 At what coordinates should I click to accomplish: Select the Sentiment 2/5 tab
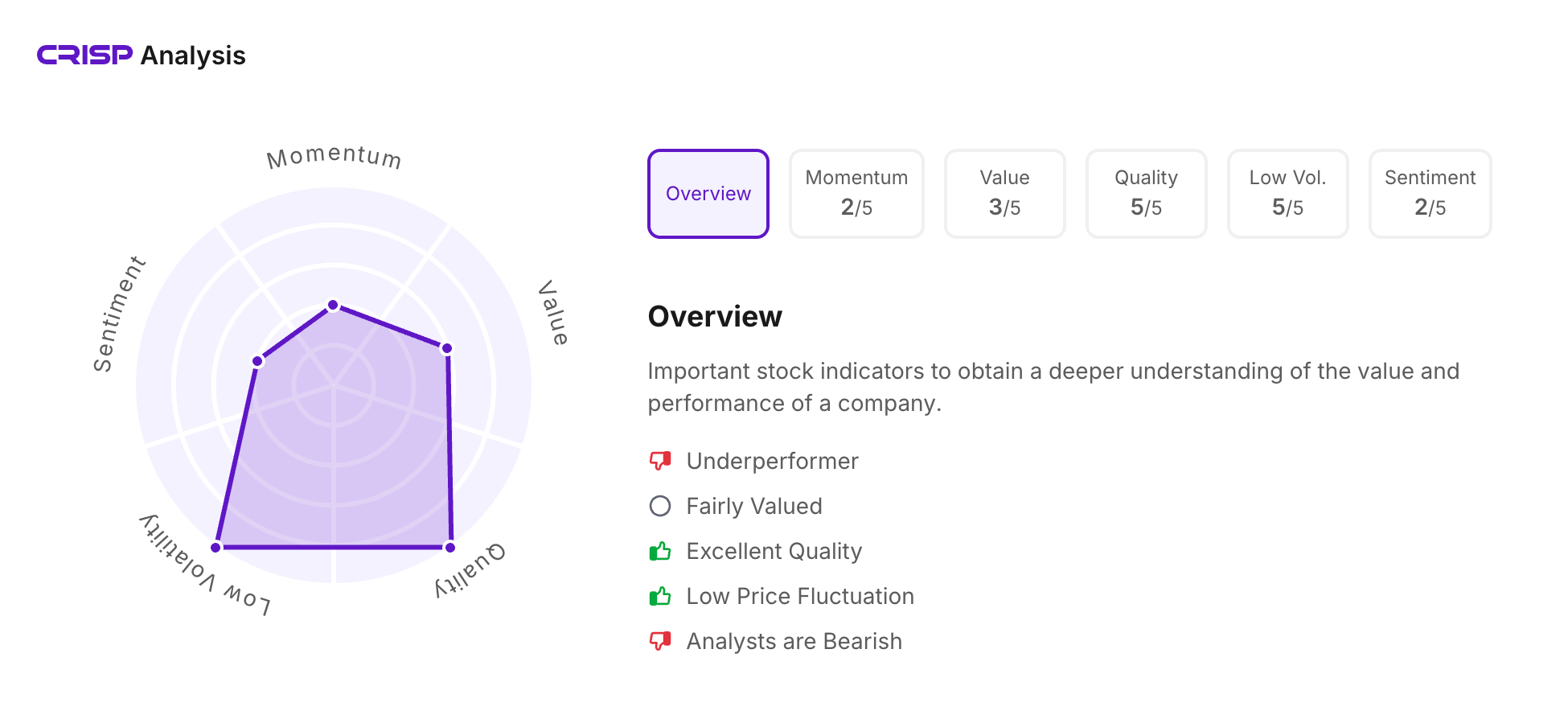1430,194
